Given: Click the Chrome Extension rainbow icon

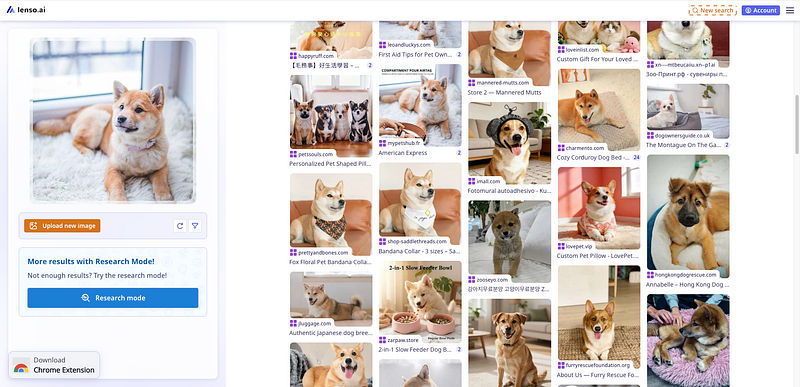Looking at the screenshot, I should (x=21, y=368).
